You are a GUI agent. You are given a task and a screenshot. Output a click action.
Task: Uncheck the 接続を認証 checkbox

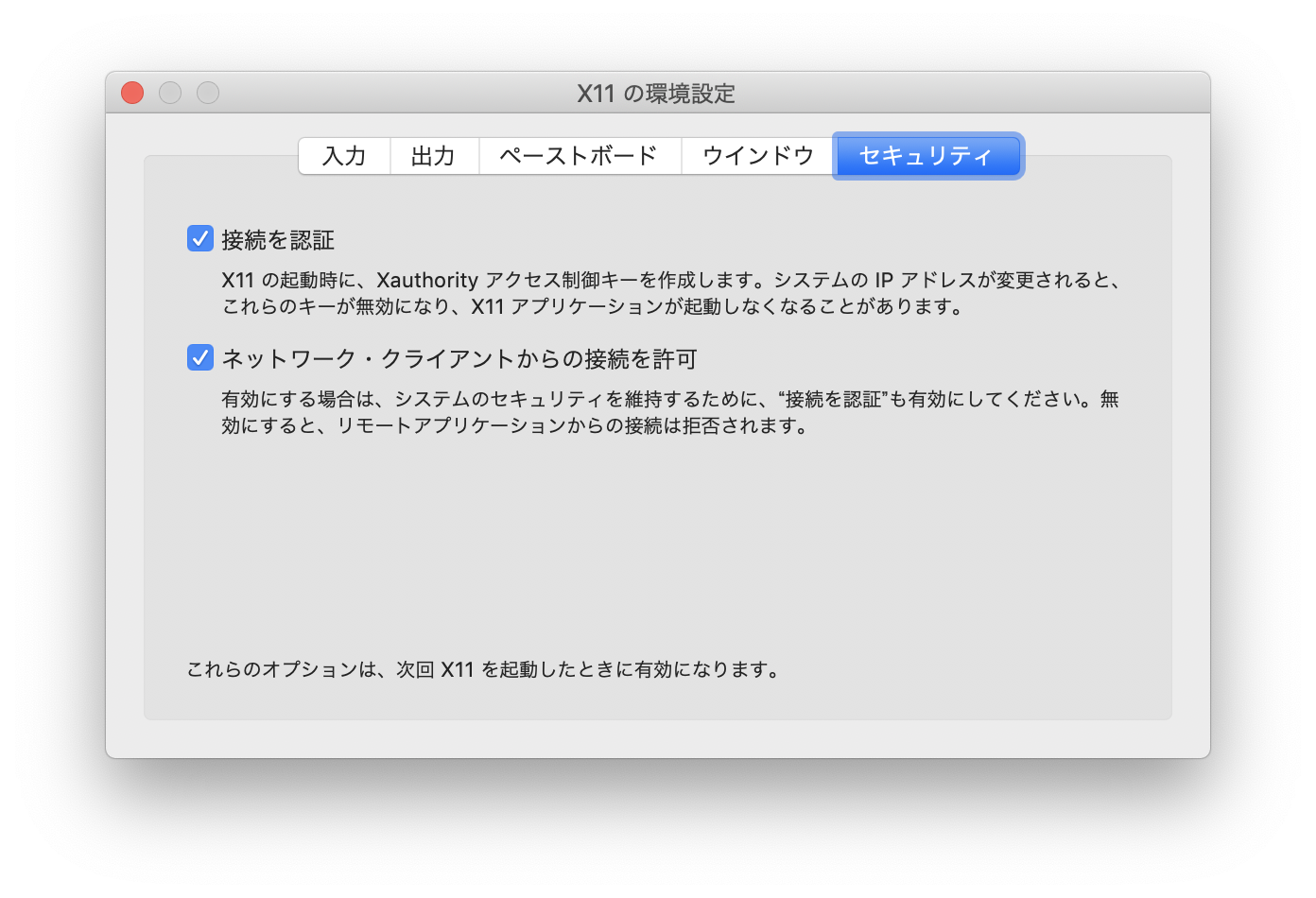coord(199,238)
